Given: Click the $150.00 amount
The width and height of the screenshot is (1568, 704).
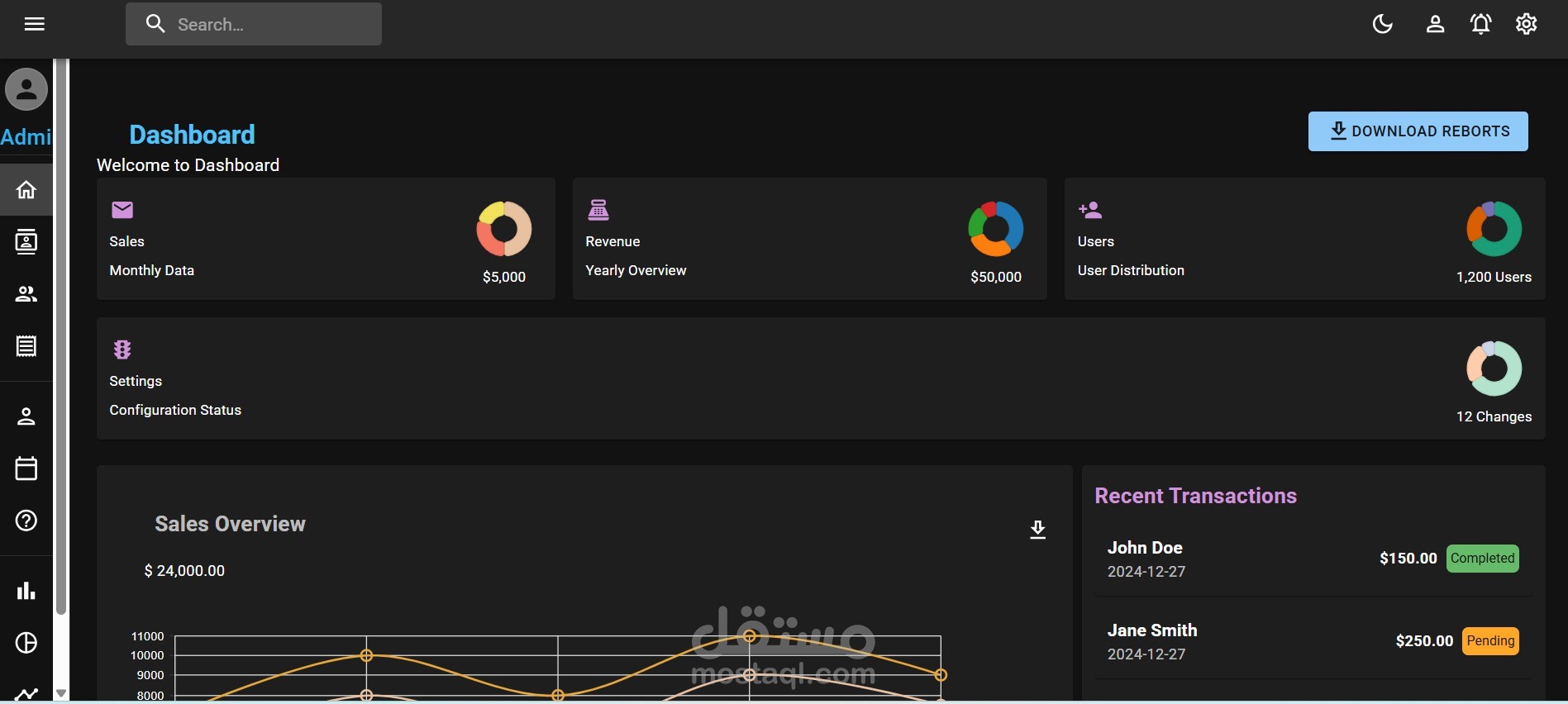Looking at the screenshot, I should (x=1408, y=559).
